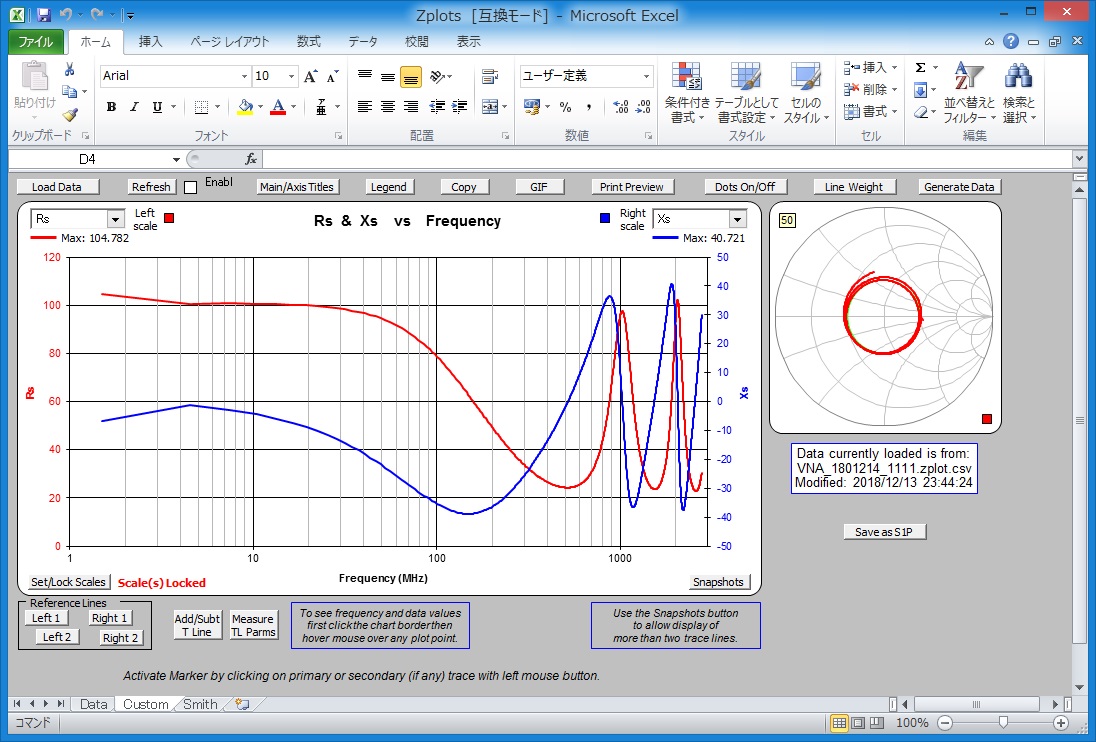1096x742 pixels.
Task: Center text horizontally in cell
Action: tap(388, 107)
